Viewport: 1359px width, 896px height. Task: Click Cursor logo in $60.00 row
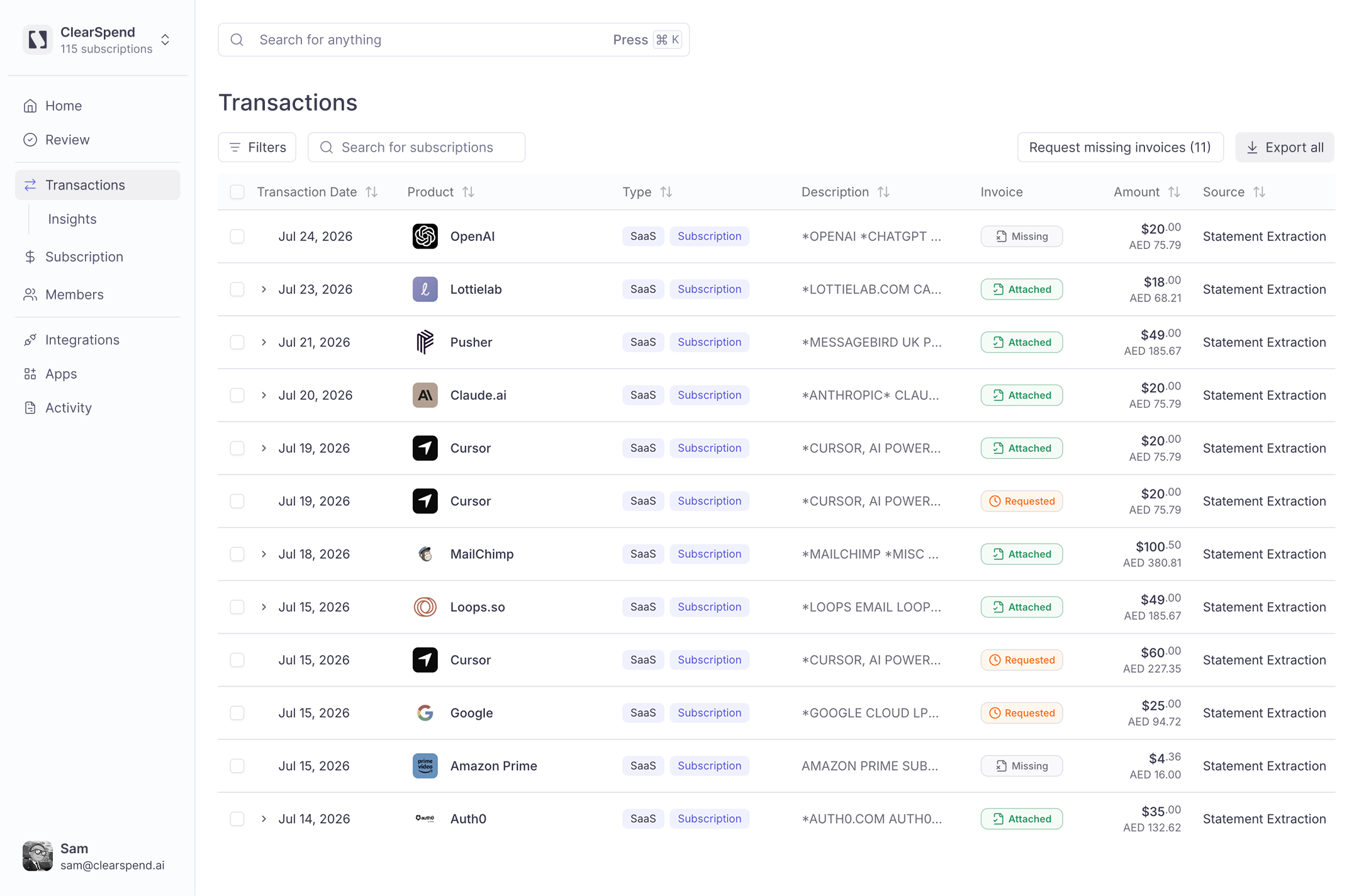[425, 659]
